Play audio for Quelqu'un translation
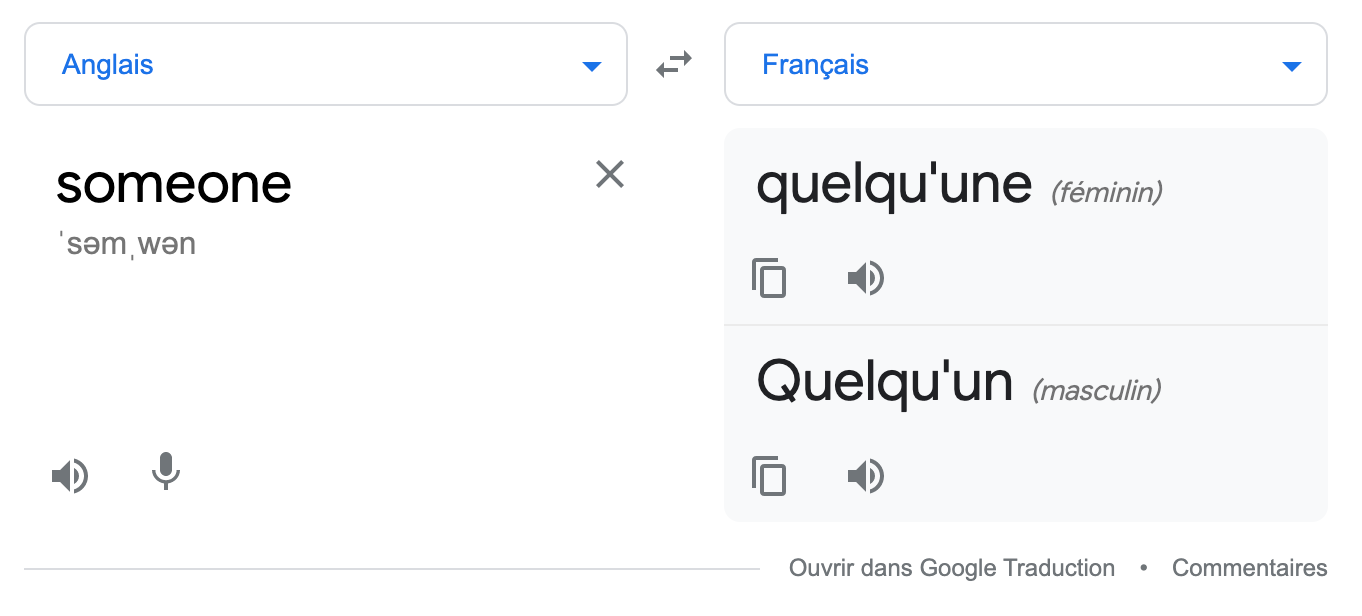Screen dimensions: 1362x616 [x=866, y=476]
